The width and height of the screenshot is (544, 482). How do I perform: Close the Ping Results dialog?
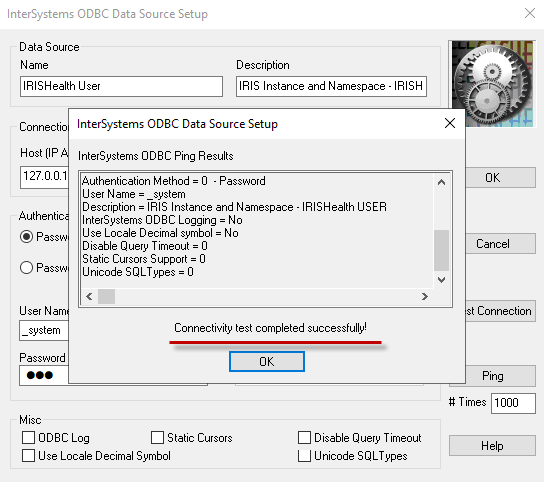point(450,123)
